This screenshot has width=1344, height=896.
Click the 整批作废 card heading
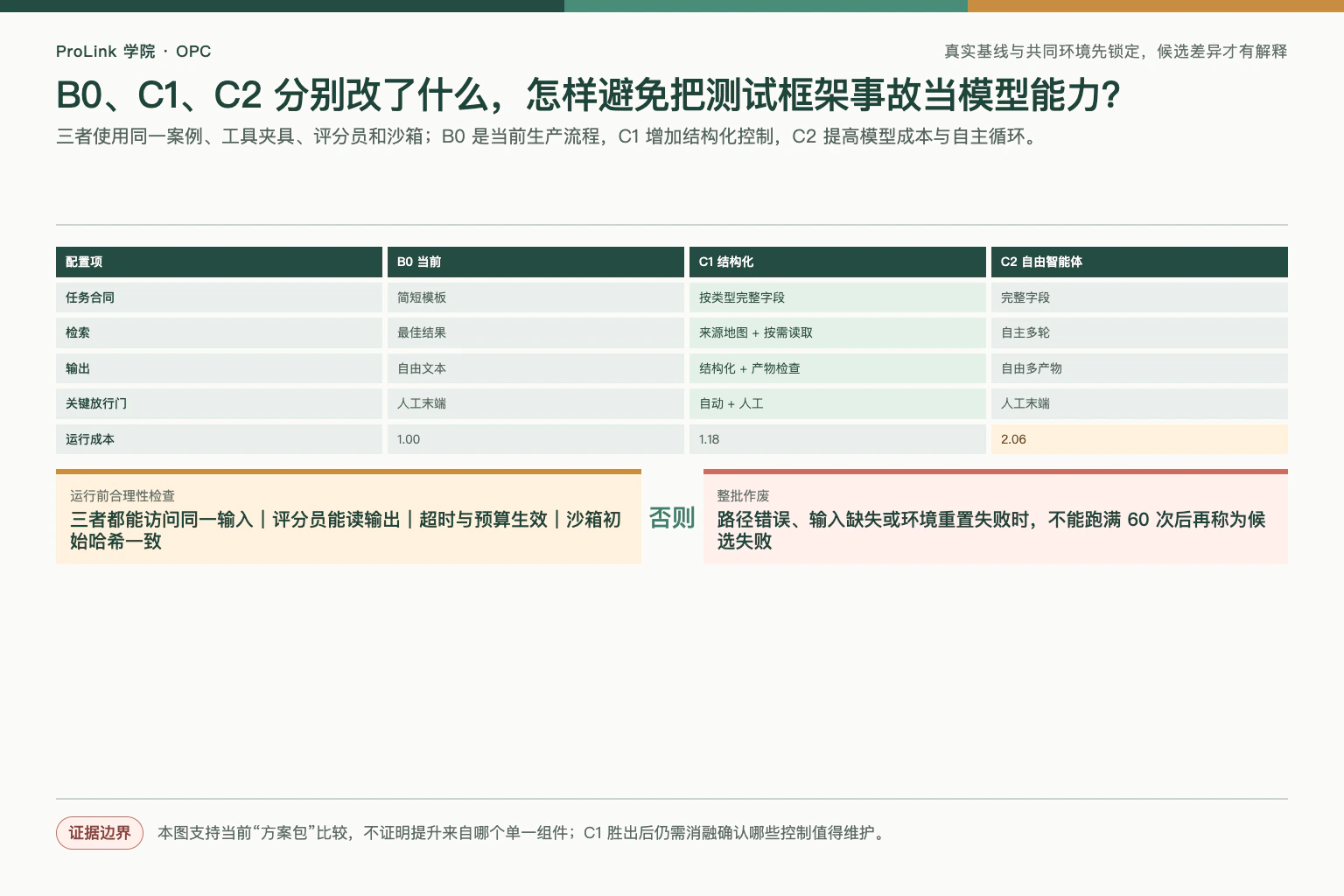tap(743, 496)
